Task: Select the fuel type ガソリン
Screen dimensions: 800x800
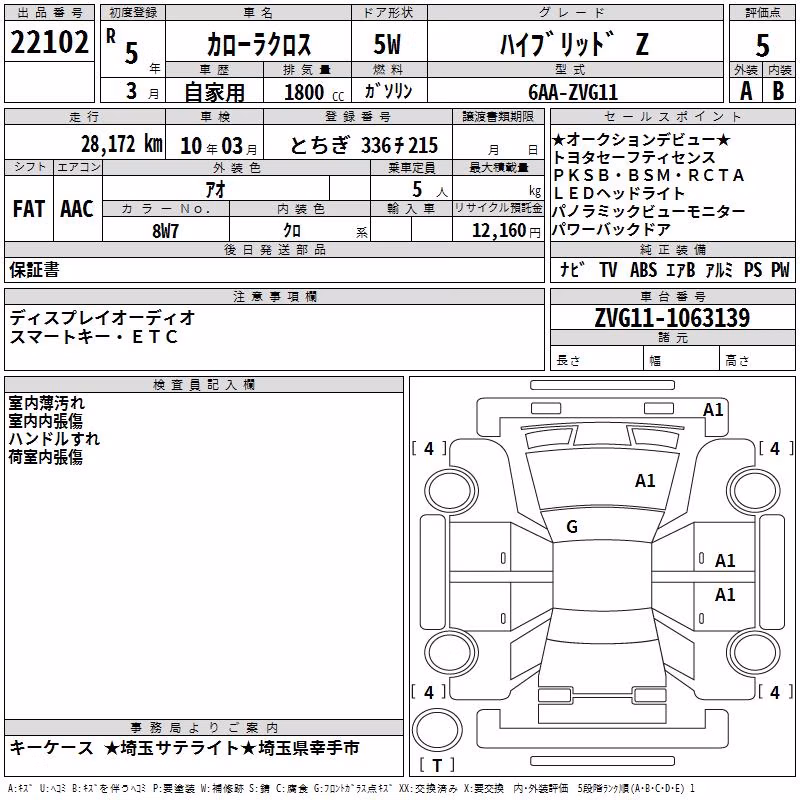Action: click(388, 91)
